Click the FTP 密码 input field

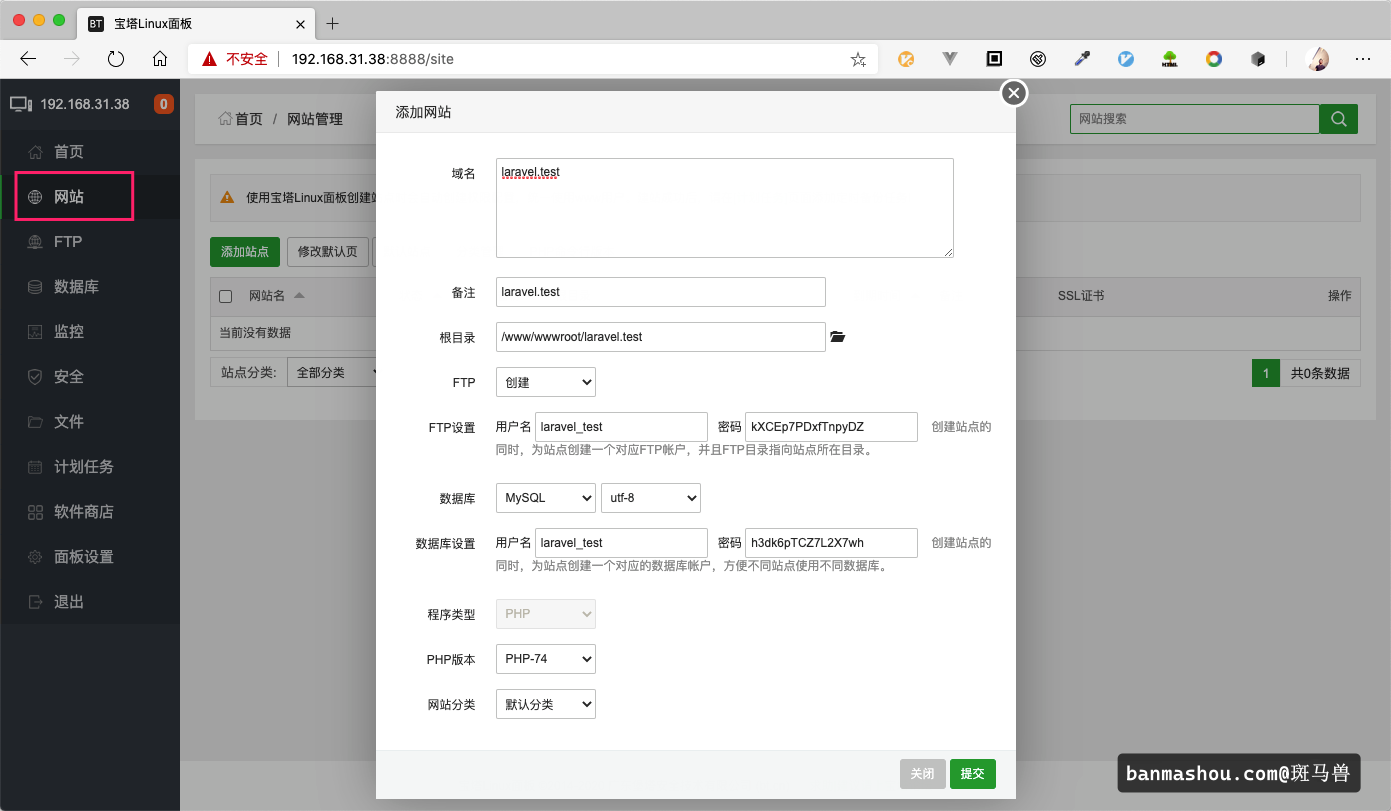[x=832, y=427]
